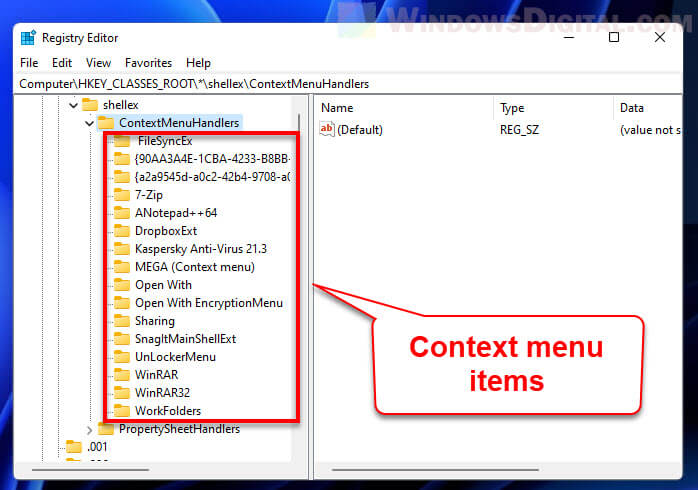Select the UnLockerMenu key name

[x=175, y=357]
